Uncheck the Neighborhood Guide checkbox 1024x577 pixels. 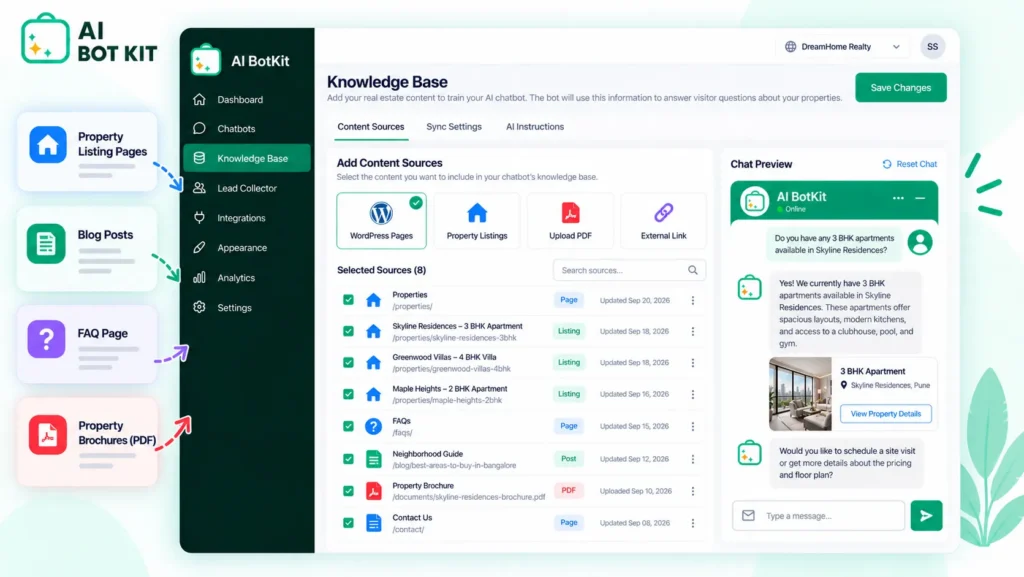[348, 459]
